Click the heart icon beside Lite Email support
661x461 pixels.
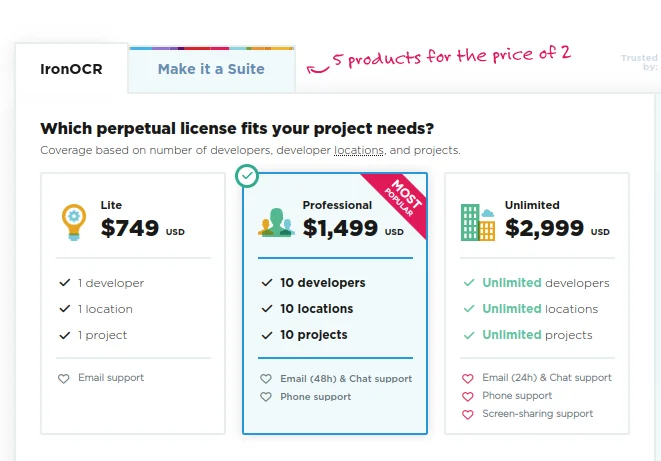click(64, 379)
